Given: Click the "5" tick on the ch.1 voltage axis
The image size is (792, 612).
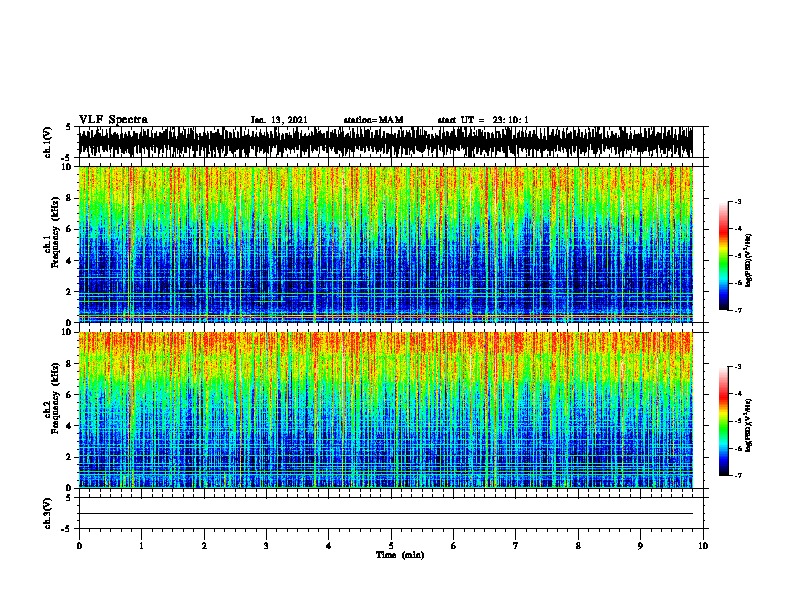Looking at the screenshot, I should click(69, 127).
